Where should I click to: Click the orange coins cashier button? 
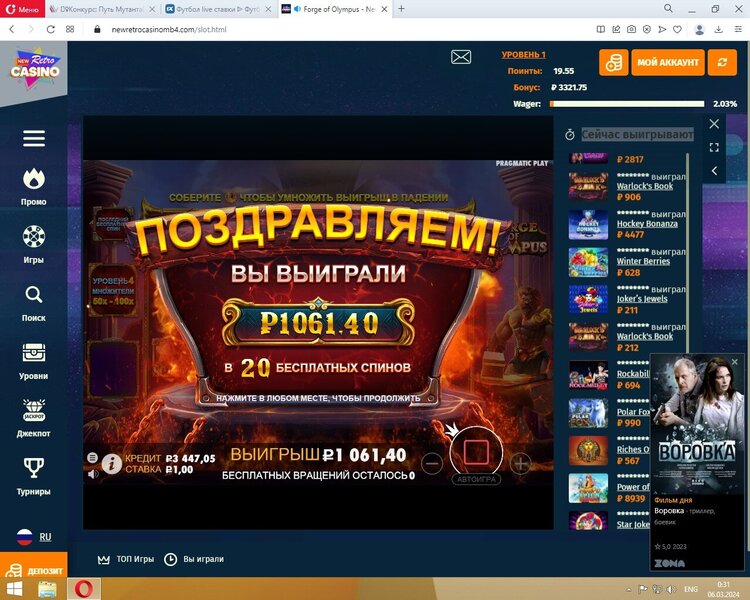(x=614, y=62)
